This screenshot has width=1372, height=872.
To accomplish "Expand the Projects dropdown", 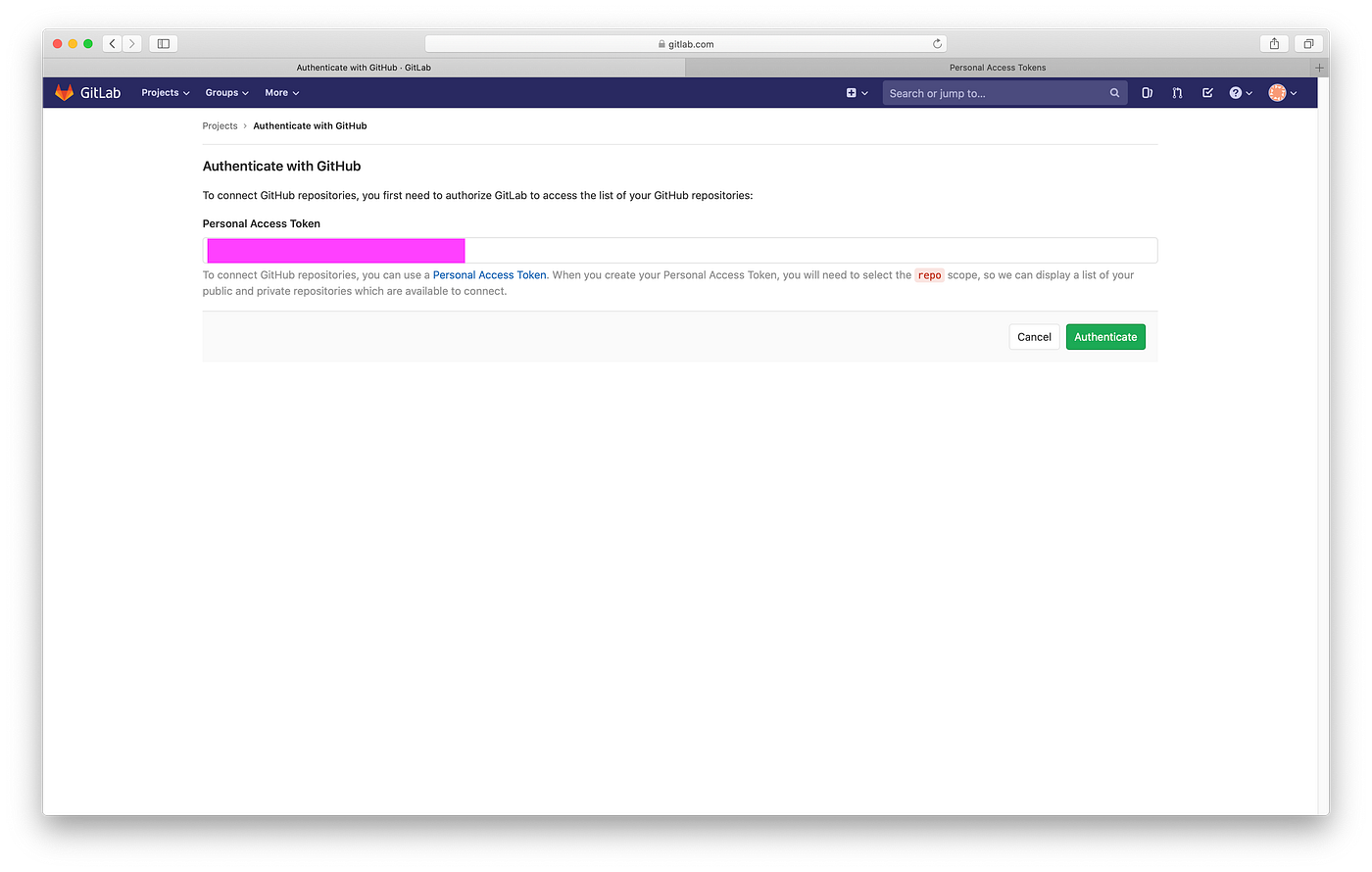I will [164, 92].
